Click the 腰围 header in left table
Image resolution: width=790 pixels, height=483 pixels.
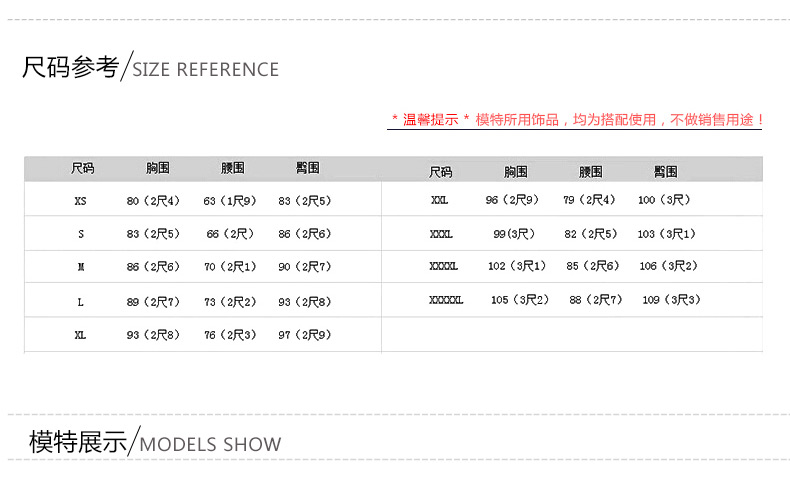pos(233,168)
